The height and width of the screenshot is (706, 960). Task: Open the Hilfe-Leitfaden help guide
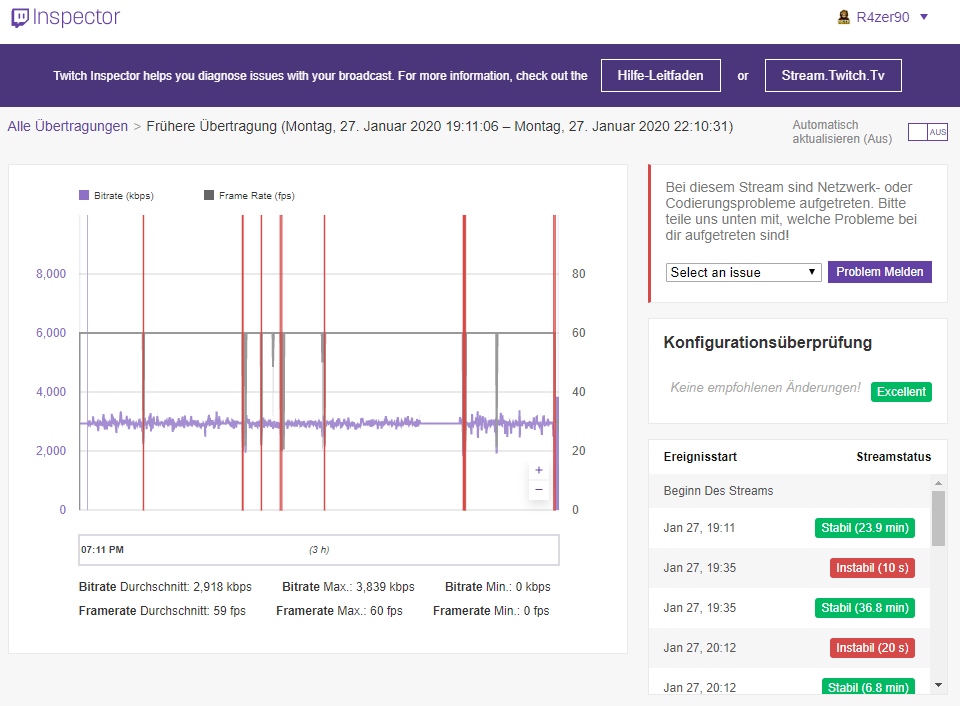pyautogui.click(x=660, y=75)
